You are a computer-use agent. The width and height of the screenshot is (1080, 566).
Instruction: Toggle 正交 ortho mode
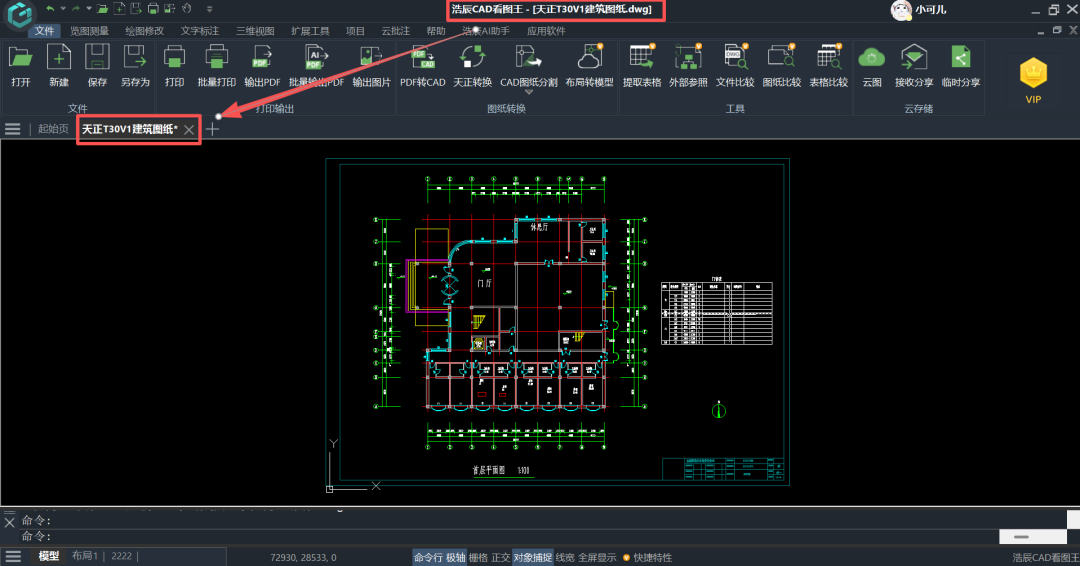(501, 557)
